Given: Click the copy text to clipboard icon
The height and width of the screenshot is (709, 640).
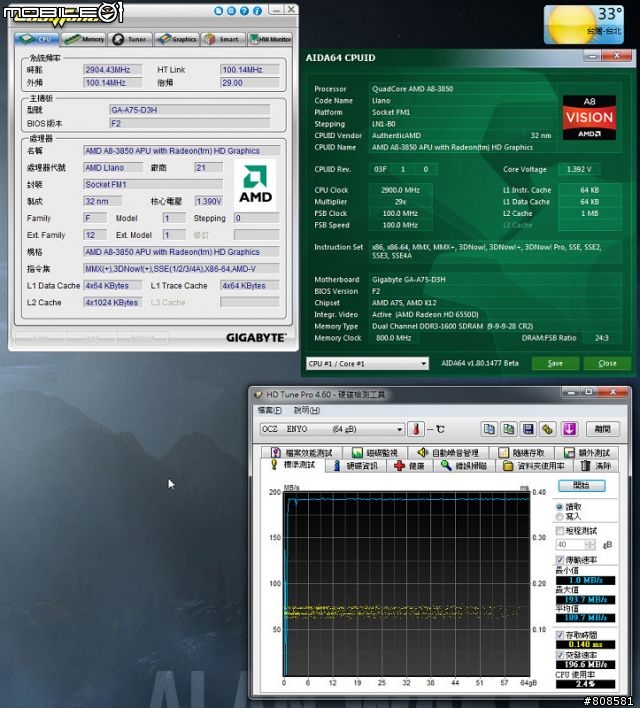Looking at the screenshot, I should 489,429.
